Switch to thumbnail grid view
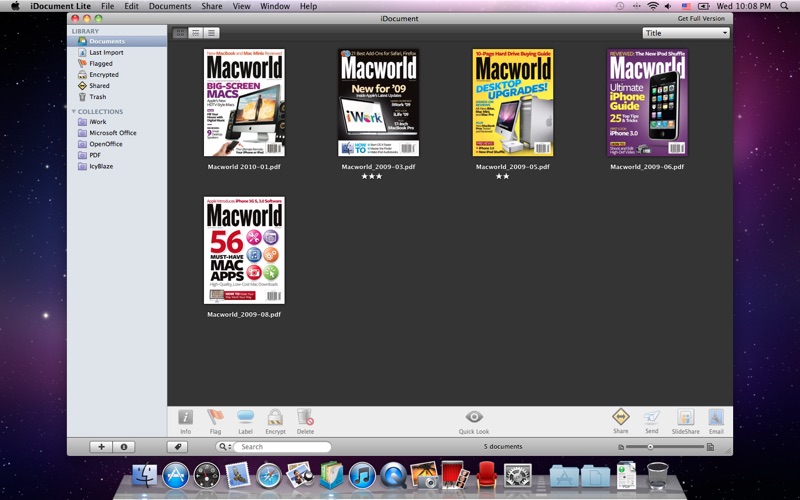Screen dimensions: 800x500 180,33
